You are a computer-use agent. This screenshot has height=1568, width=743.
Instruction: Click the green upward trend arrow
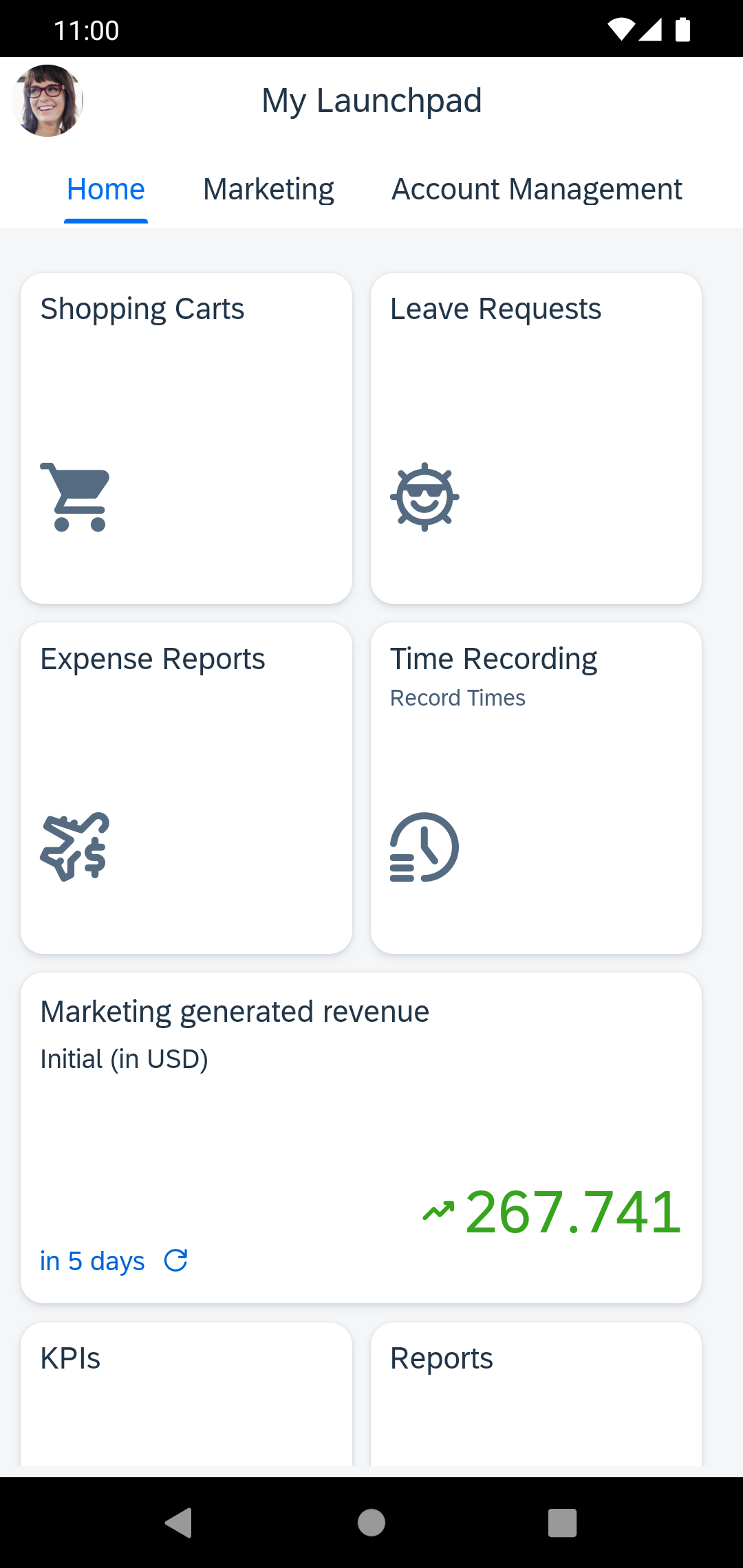coord(438,1210)
